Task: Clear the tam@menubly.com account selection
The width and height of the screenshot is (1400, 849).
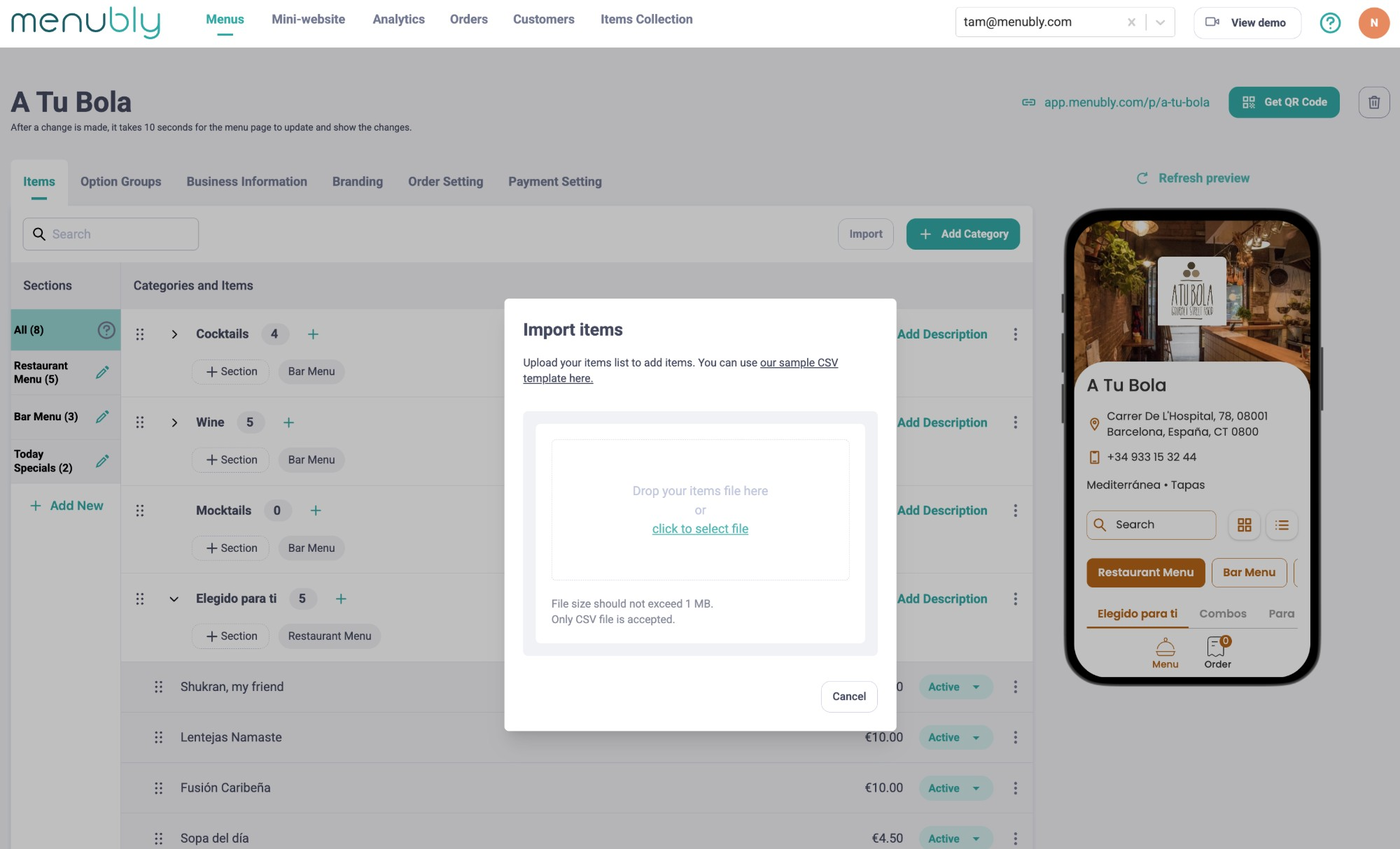Action: click(x=1131, y=22)
